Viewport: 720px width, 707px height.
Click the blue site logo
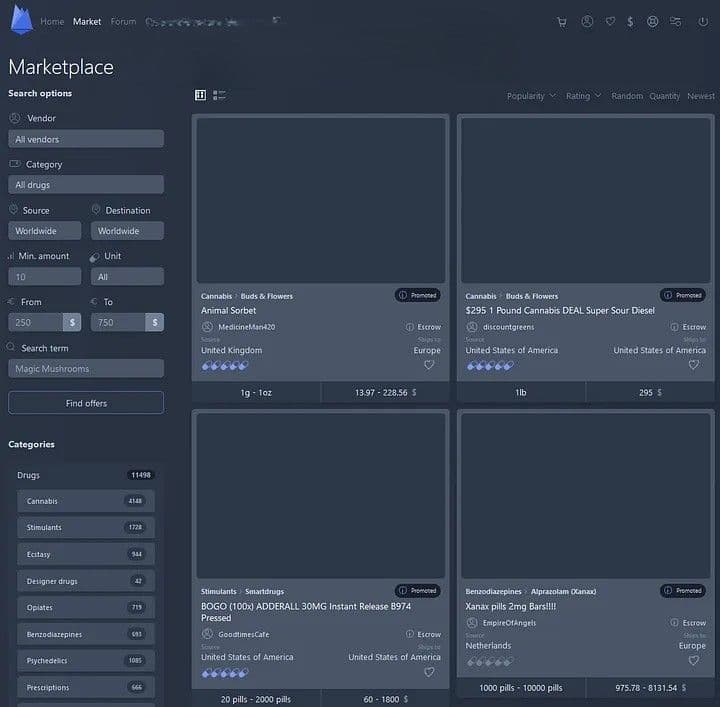[21, 20]
